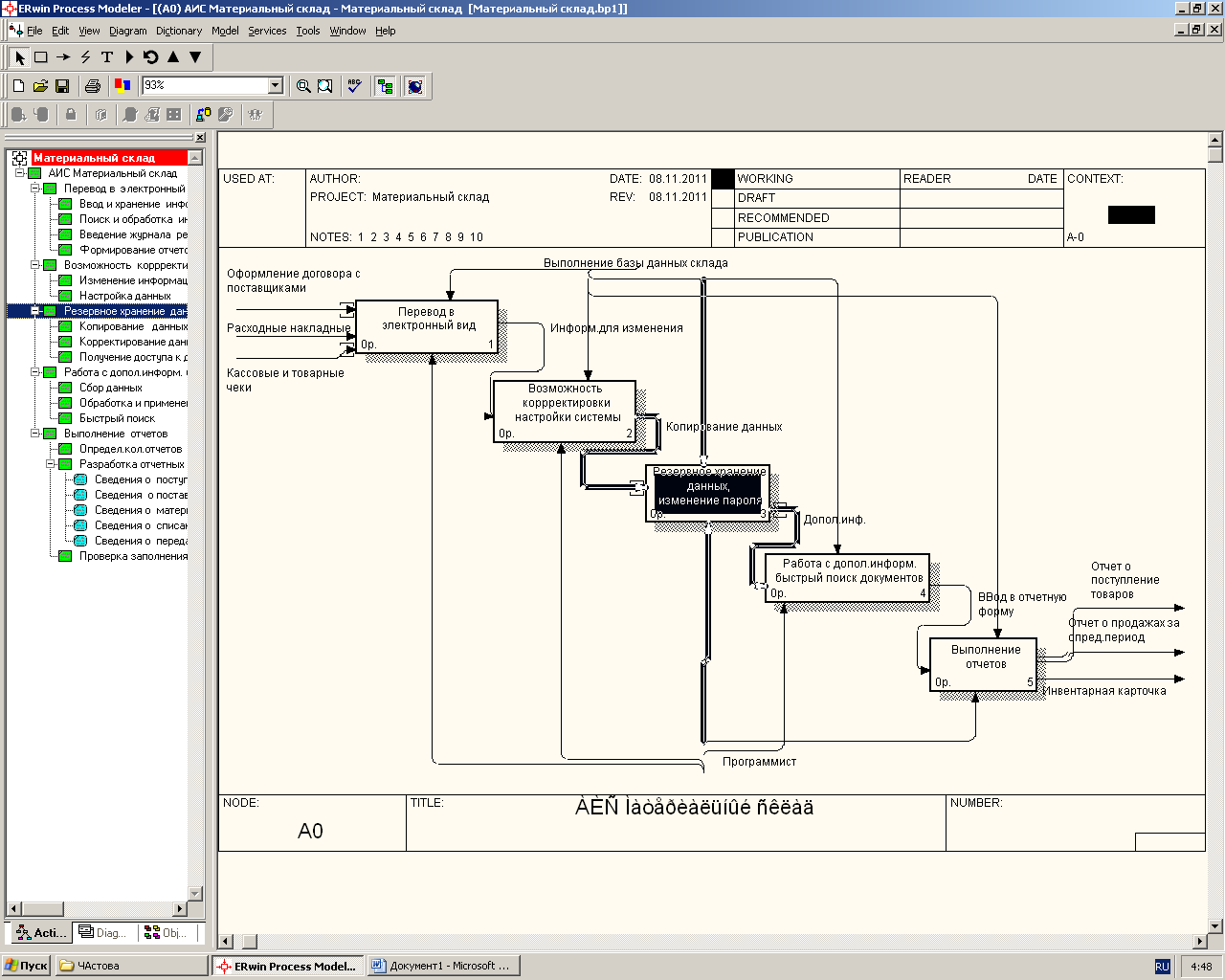Open the Model menu
Screen dimensions: 1225x980
click(225, 31)
